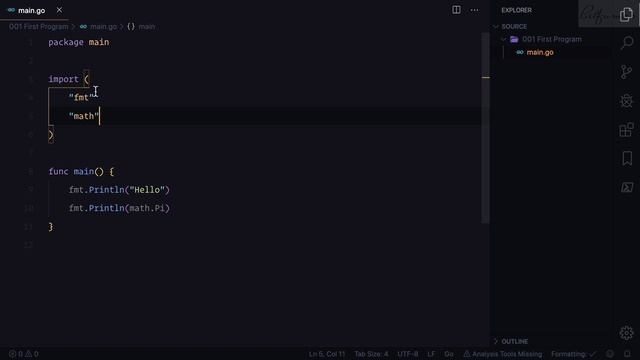This screenshot has height=360, width=640.
Task: Close the main.go tab
Action: pos(59,10)
